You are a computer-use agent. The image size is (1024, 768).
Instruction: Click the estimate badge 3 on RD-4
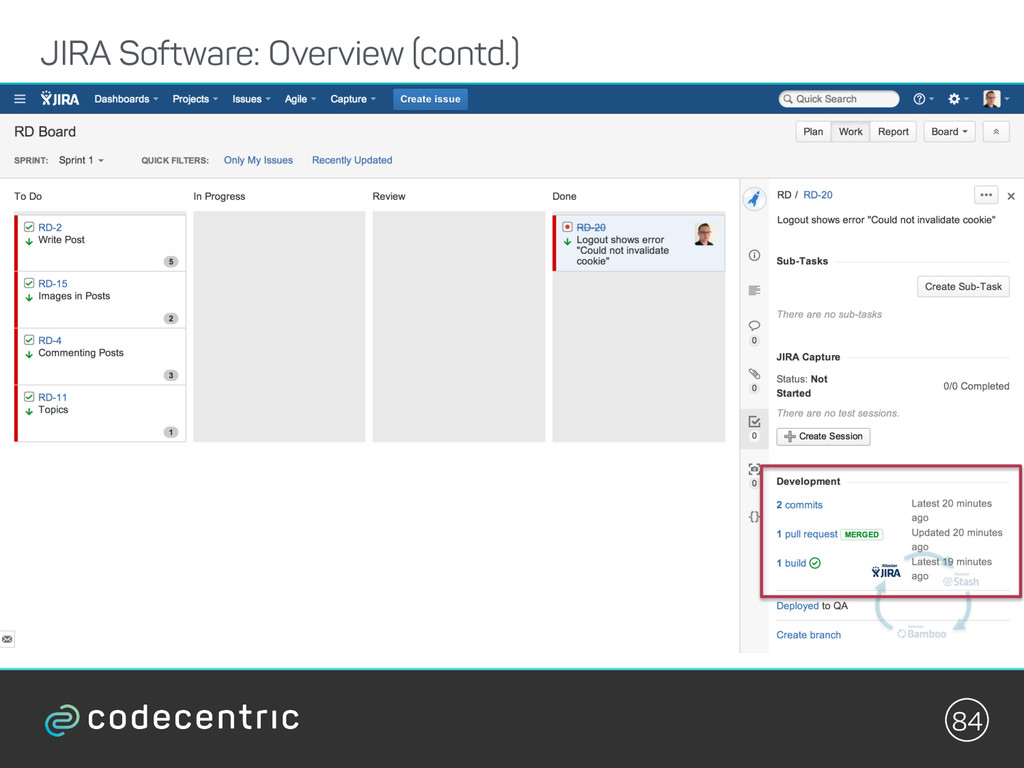point(171,375)
